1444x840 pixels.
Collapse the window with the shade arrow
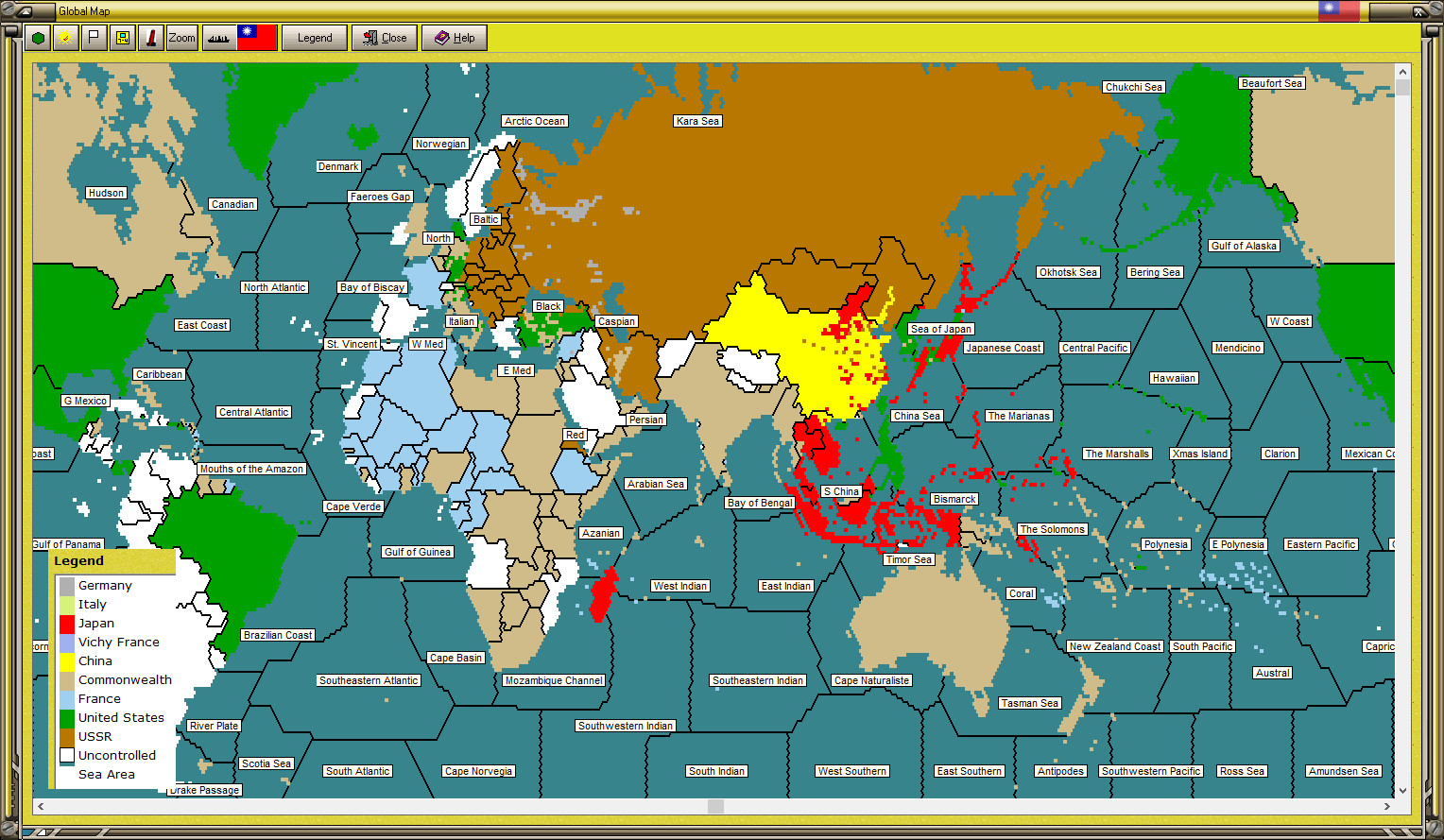[x=25, y=10]
